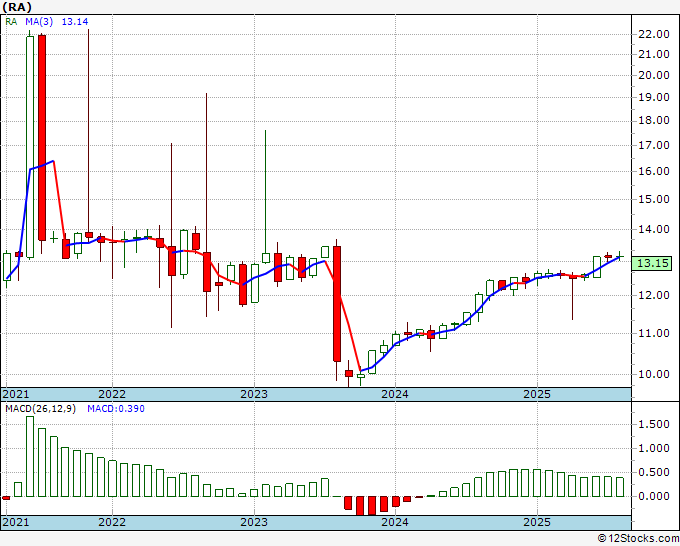Image resolution: width=680 pixels, height=546 pixels.
Task: Click the MACD:0.390 value label
Action: [116, 409]
